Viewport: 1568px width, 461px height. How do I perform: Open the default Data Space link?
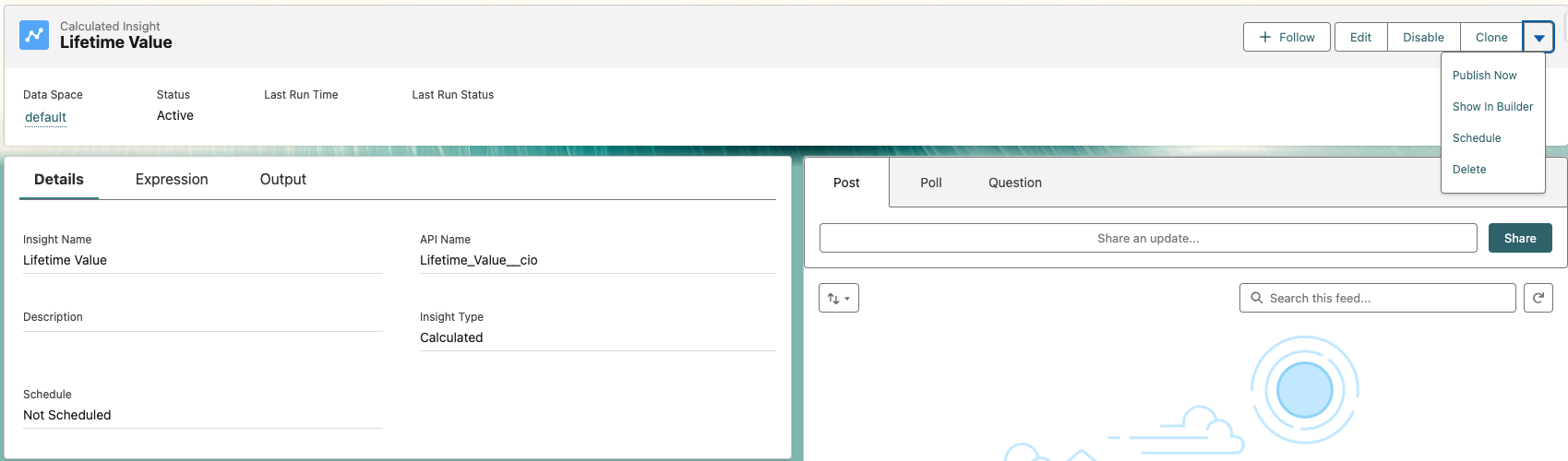pos(45,117)
